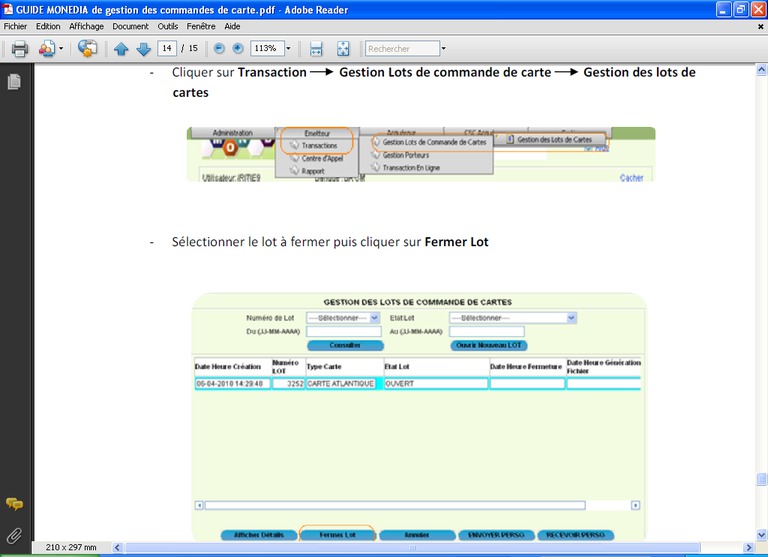Click the vertical scrollbar thumb
Screen dimensions: 768x557
coord(761,478)
